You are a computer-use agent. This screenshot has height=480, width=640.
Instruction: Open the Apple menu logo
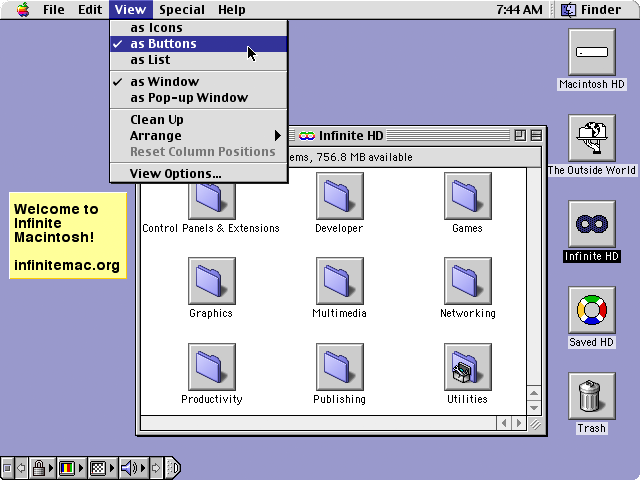tap(23, 10)
